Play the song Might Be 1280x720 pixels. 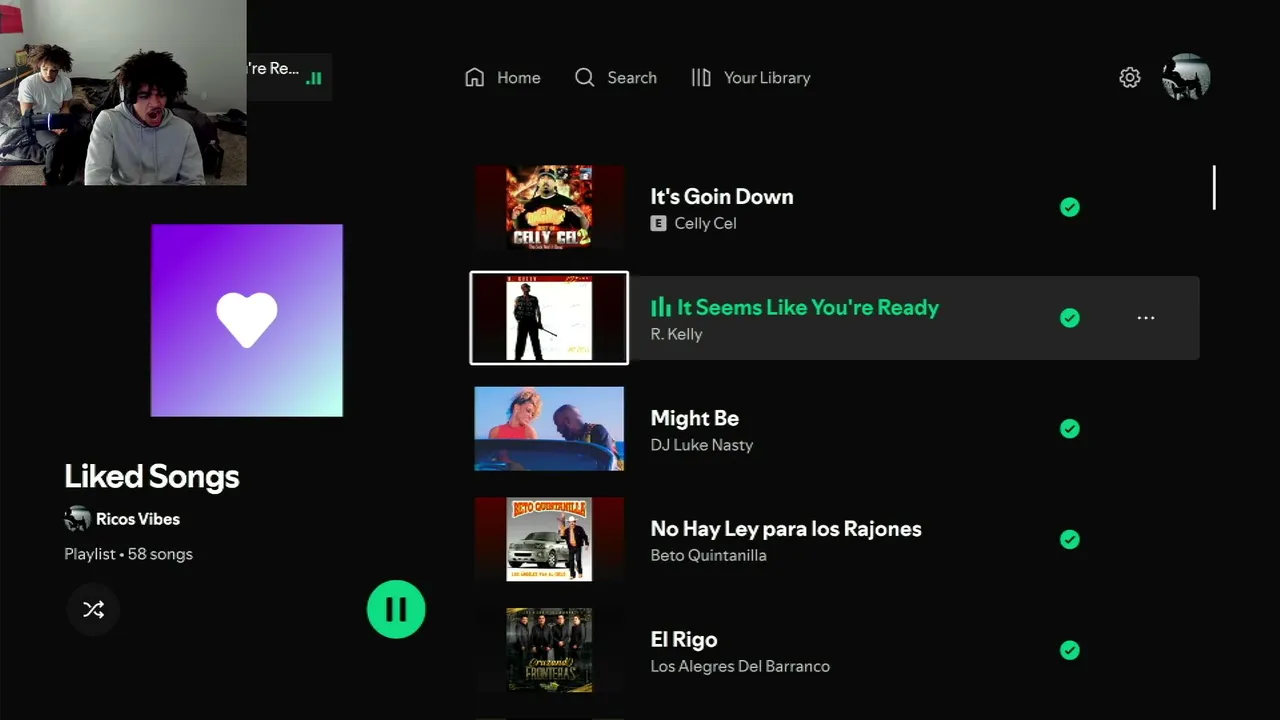(695, 418)
